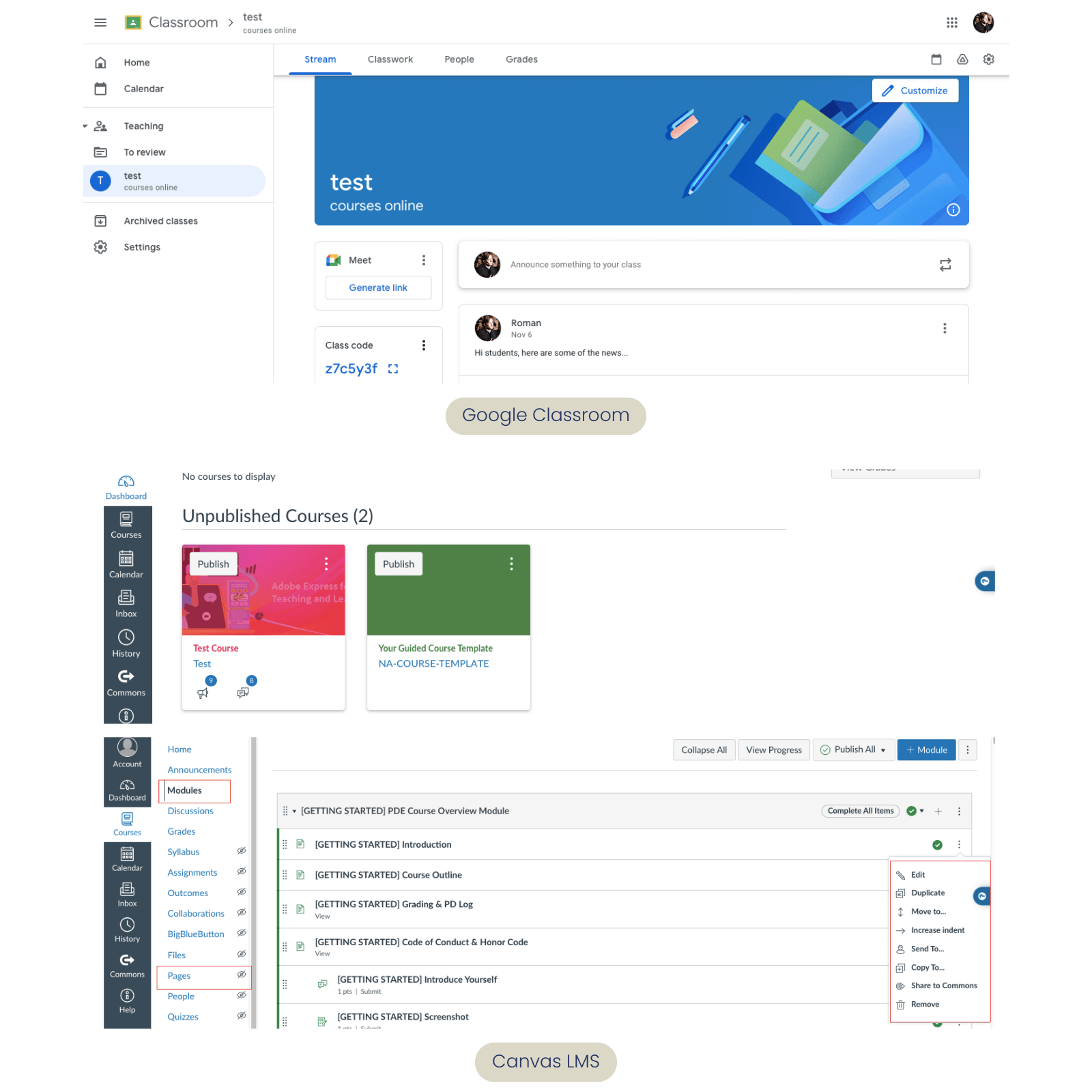Collapse the Teaching section arrow
The image size is (1092, 1092).
pyautogui.click(x=85, y=126)
